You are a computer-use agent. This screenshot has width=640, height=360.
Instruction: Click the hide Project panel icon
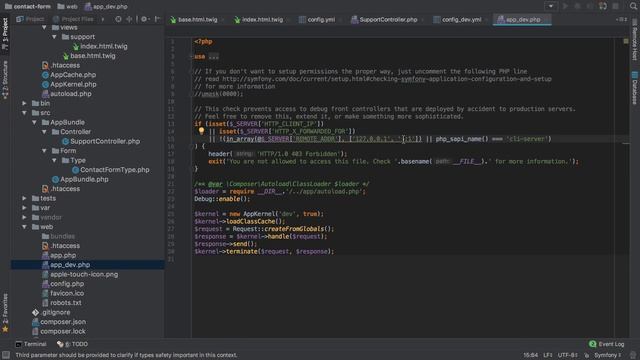pos(157,19)
